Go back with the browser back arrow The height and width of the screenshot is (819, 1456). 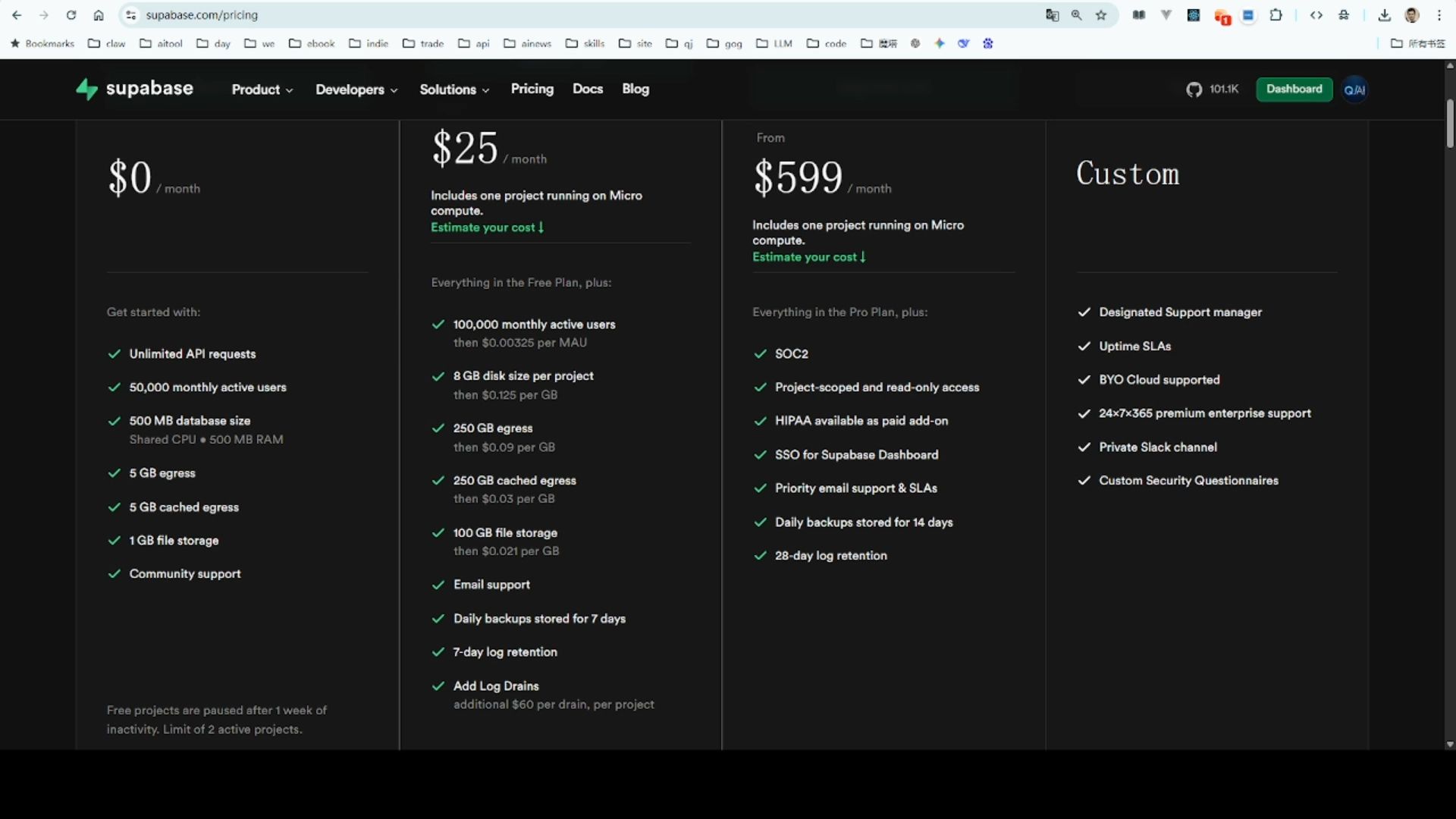(x=17, y=15)
